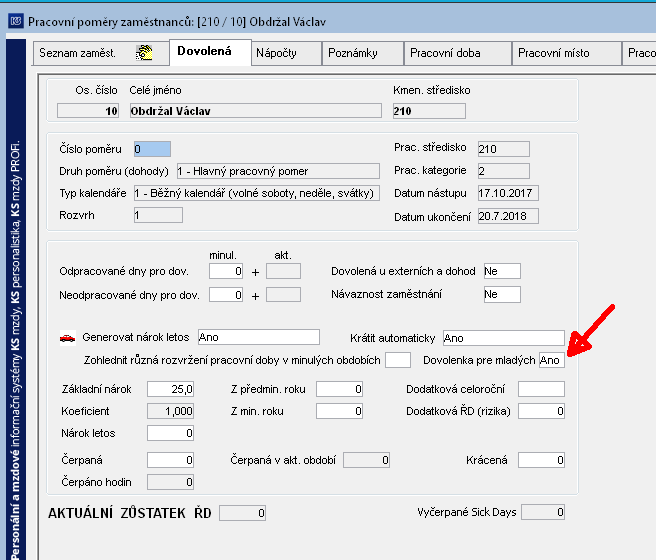This screenshot has width=656, height=560.
Task: Click the Dodatková celoroční field
Action: (541, 389)
